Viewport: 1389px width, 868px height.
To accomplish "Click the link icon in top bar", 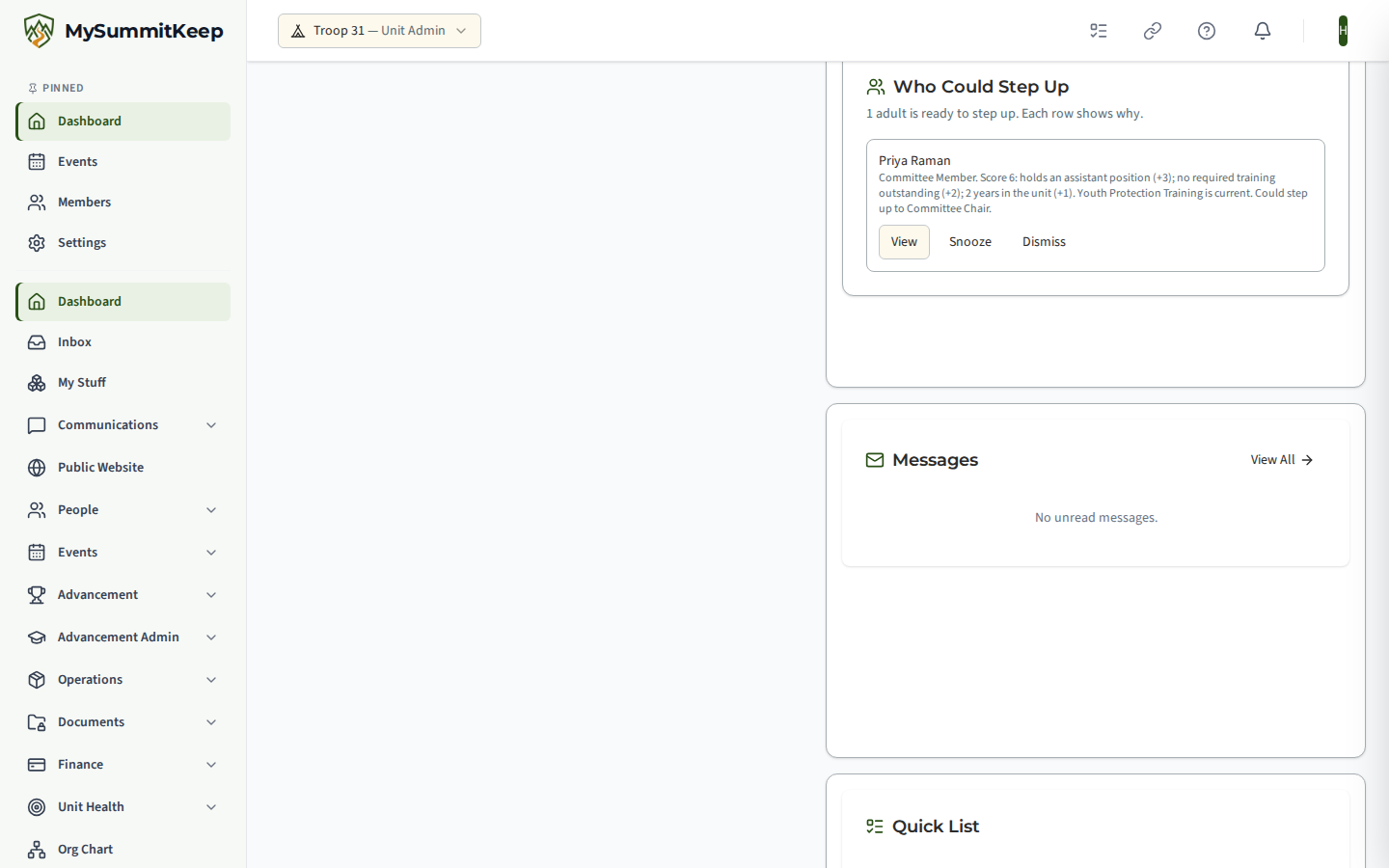I will (1153, 31).
